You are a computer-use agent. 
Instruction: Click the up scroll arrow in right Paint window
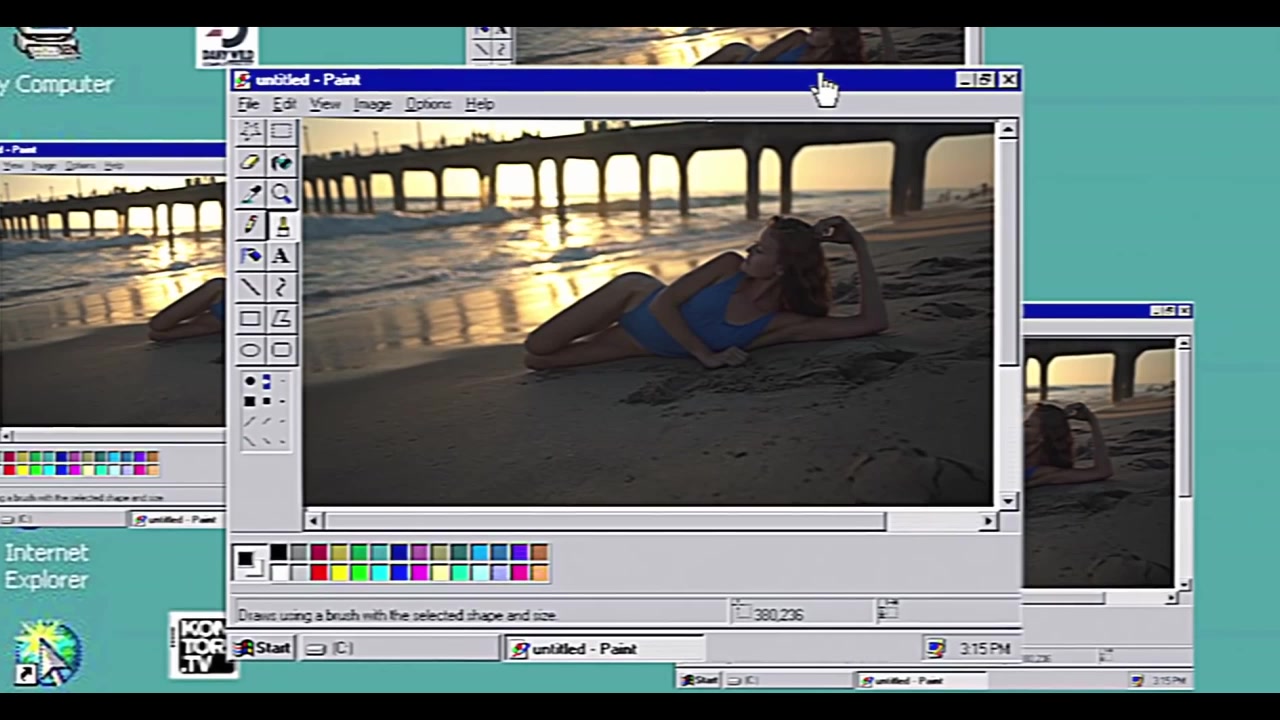1184,343
